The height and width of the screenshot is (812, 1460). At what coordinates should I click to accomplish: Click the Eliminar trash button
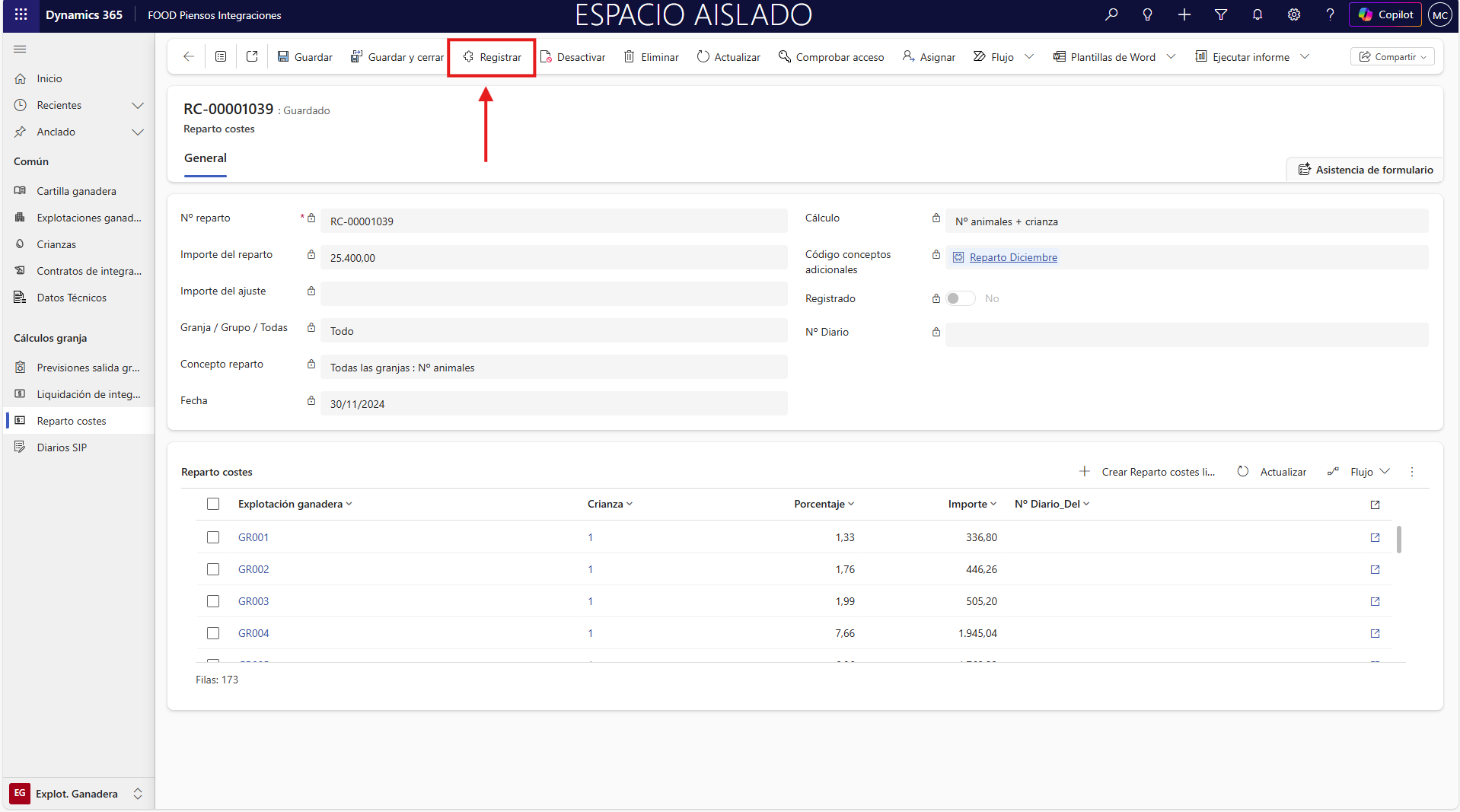tap(651, 57)
